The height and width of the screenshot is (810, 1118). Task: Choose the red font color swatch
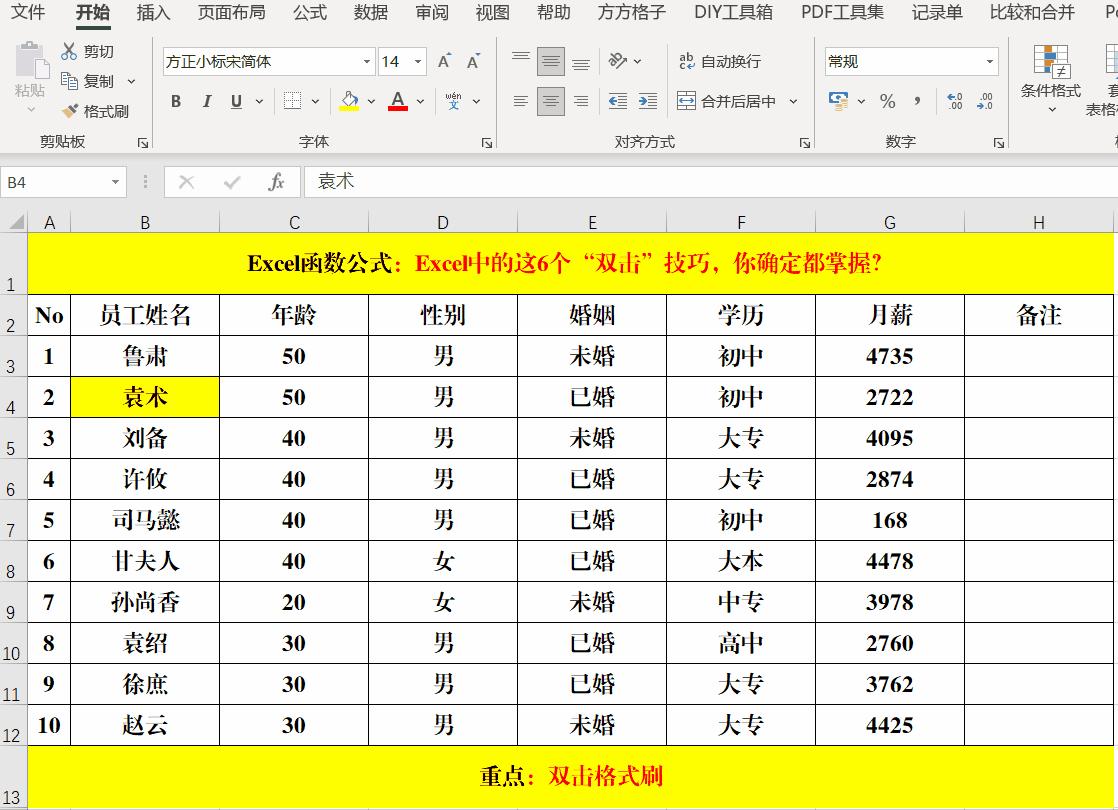[399, 109]
